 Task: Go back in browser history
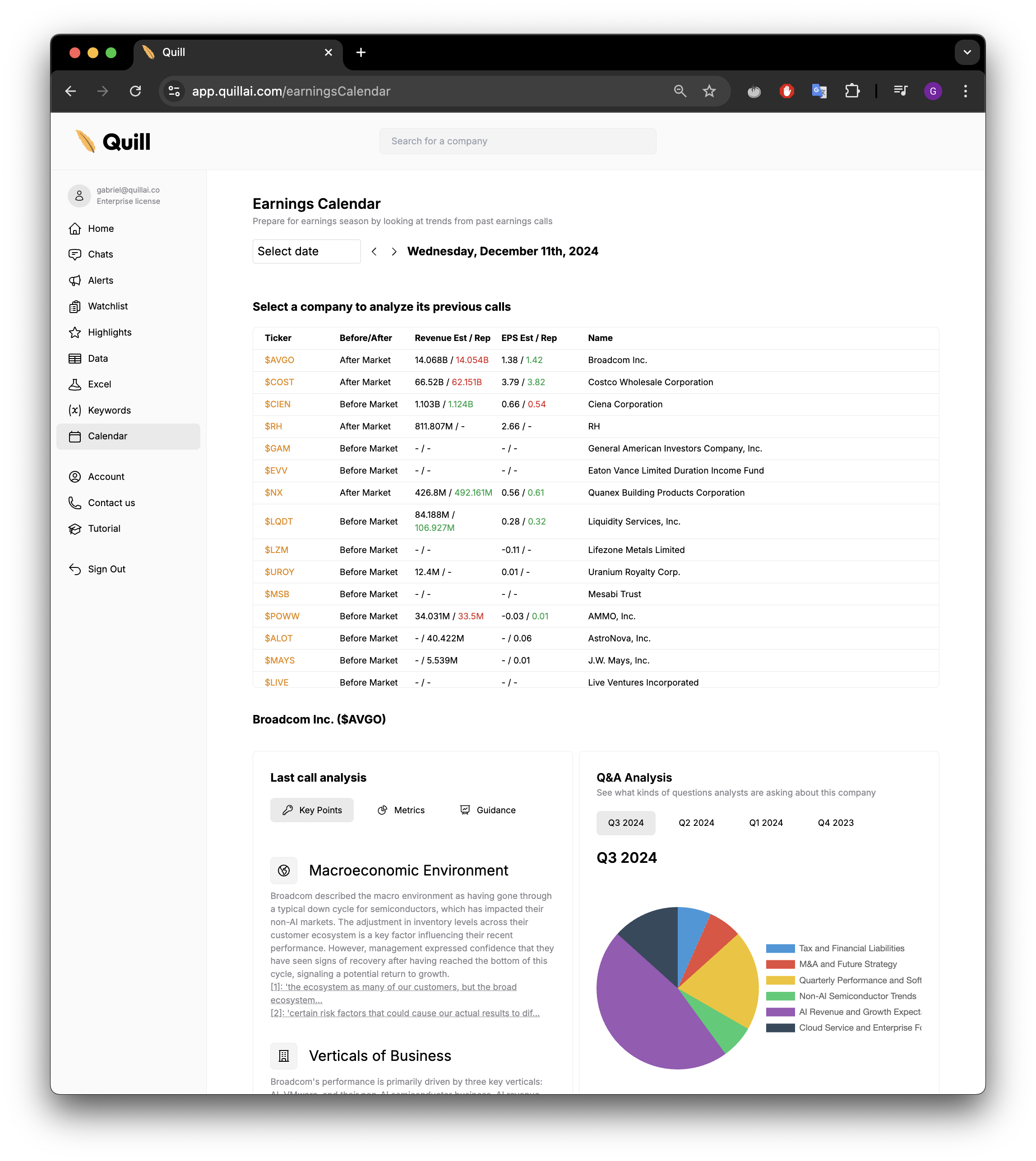click(70, 91)
